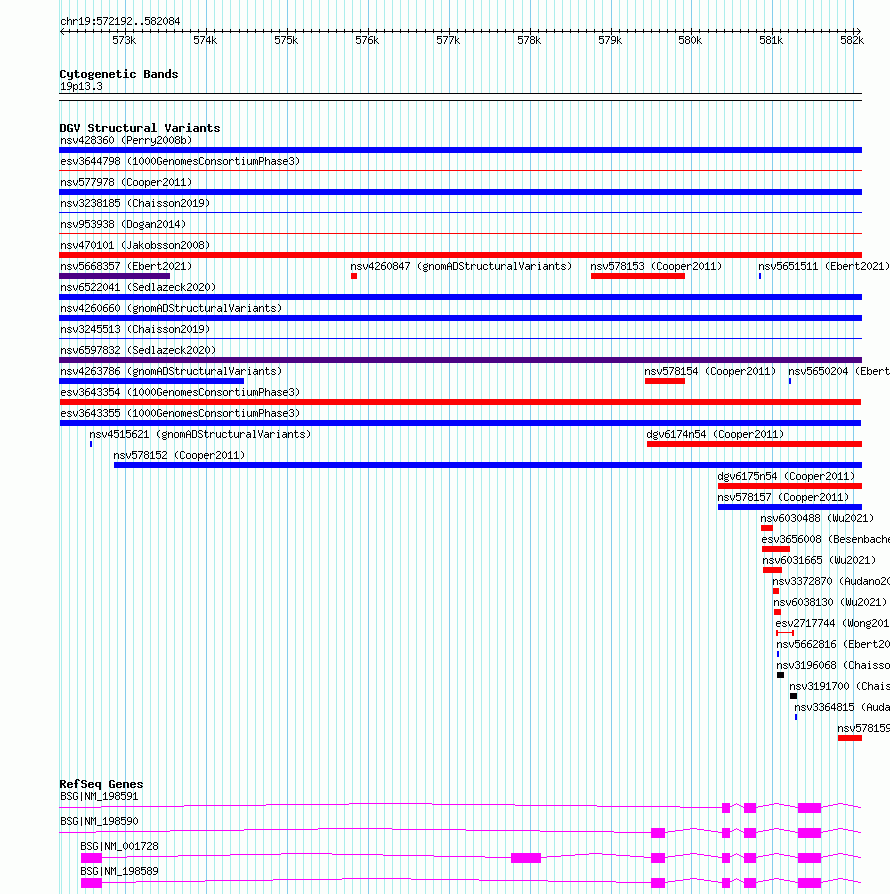Viewport: 890px width, 894px height.
Task: Click nsv5650204 variant label
Action: [839, 372]
